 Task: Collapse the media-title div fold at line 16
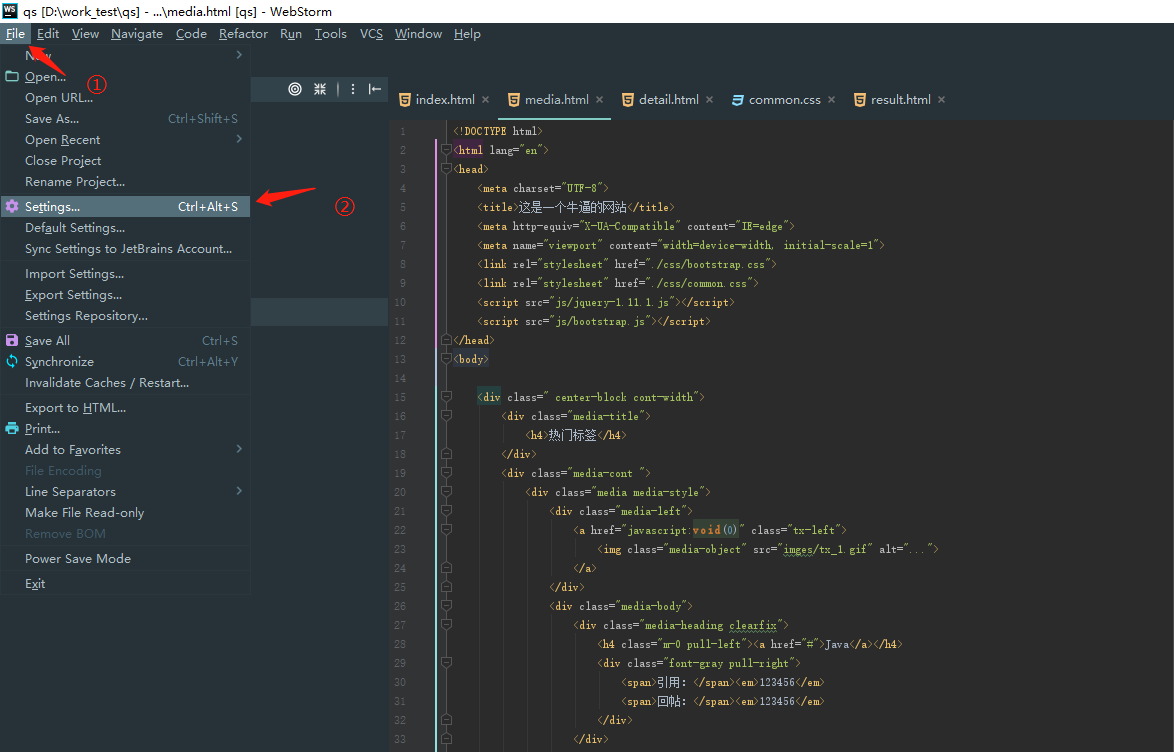pyautogui.click(x=446, y=416)
